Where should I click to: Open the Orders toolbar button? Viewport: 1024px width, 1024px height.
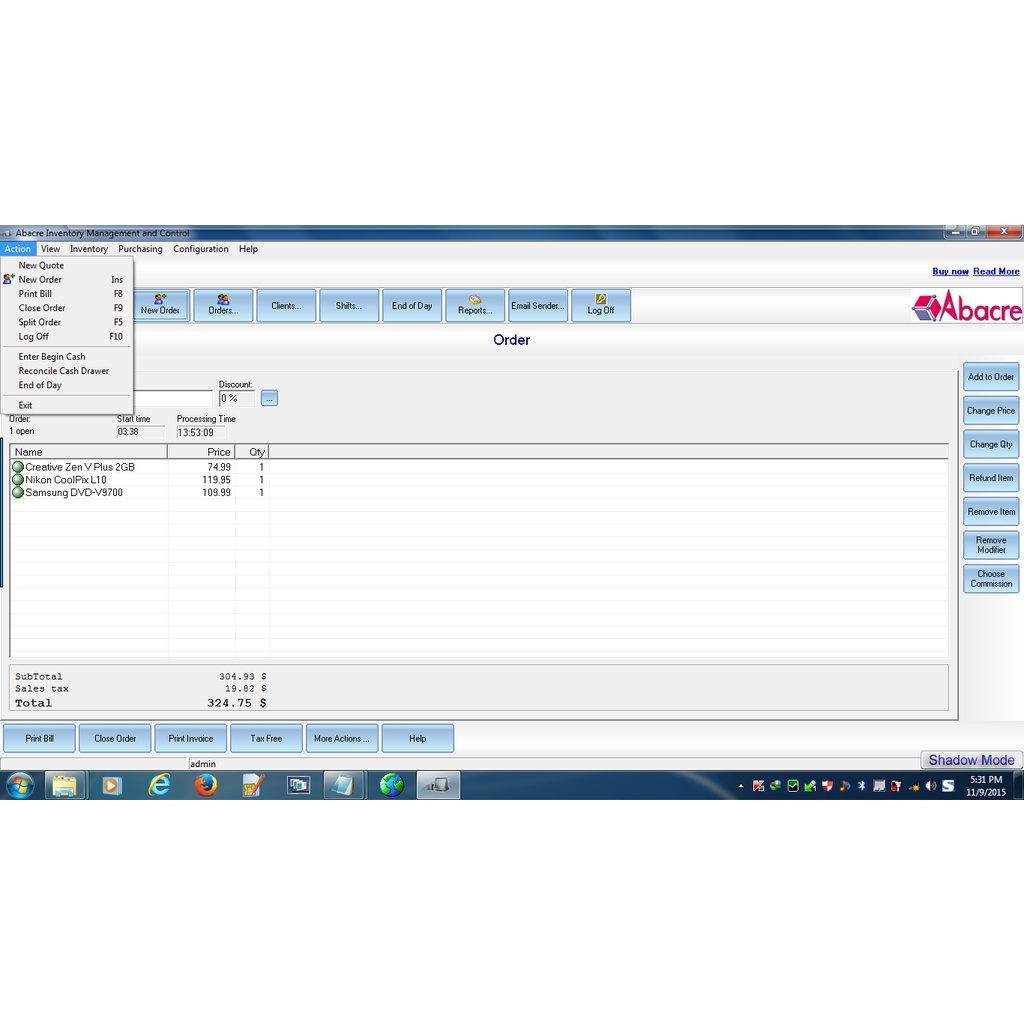point(223,306)
